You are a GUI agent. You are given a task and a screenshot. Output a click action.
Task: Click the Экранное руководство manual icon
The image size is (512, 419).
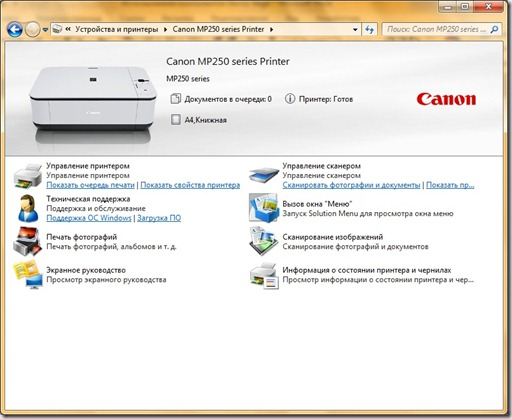[28, 275]
